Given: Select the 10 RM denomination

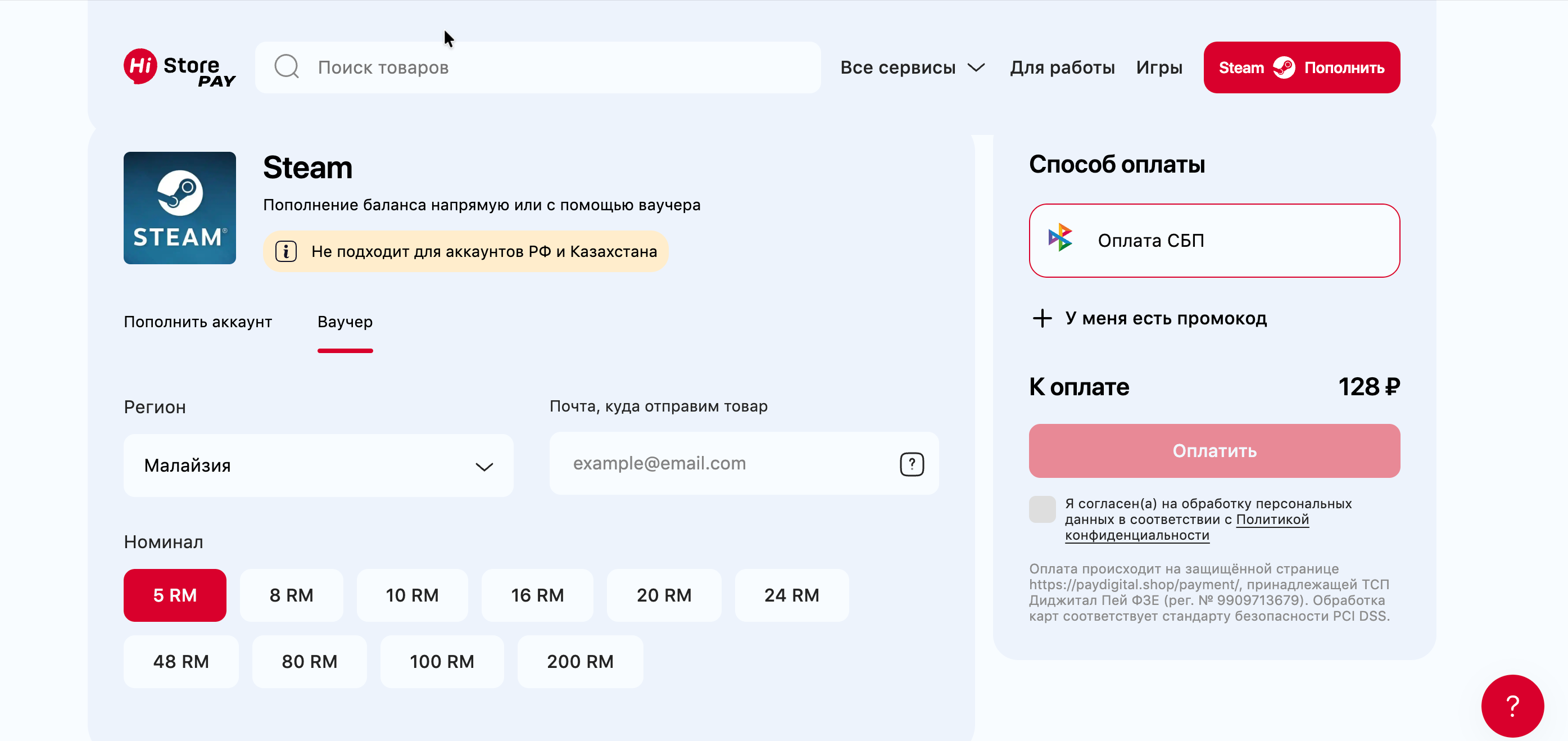Looking at the screenshot, I should (412, 595).
